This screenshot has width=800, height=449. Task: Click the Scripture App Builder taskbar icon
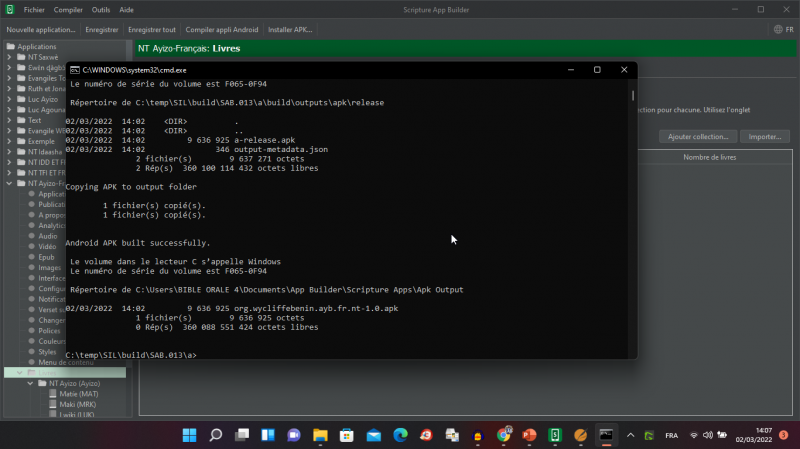click(x=554, y=435)
